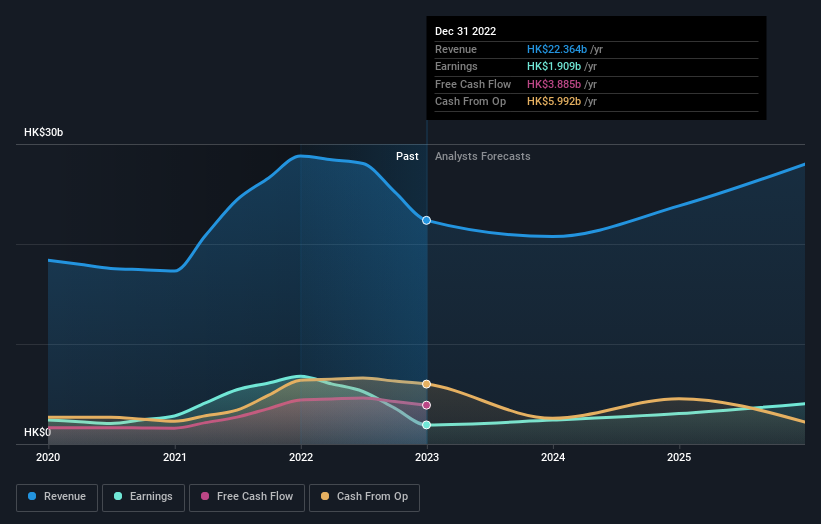Click the Revenue row label in tooltip
The width and height of the screenshot is (821, 524).
pyautogui.click(x=456, y=49)
